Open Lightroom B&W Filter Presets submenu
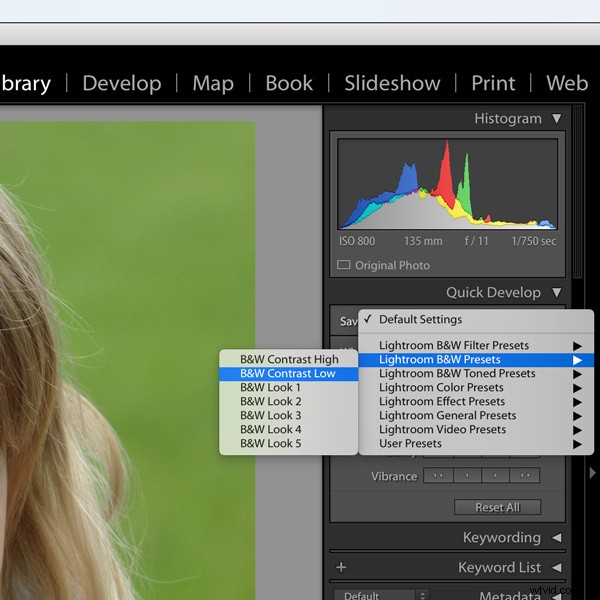600x600 pixels. (476, 346)
